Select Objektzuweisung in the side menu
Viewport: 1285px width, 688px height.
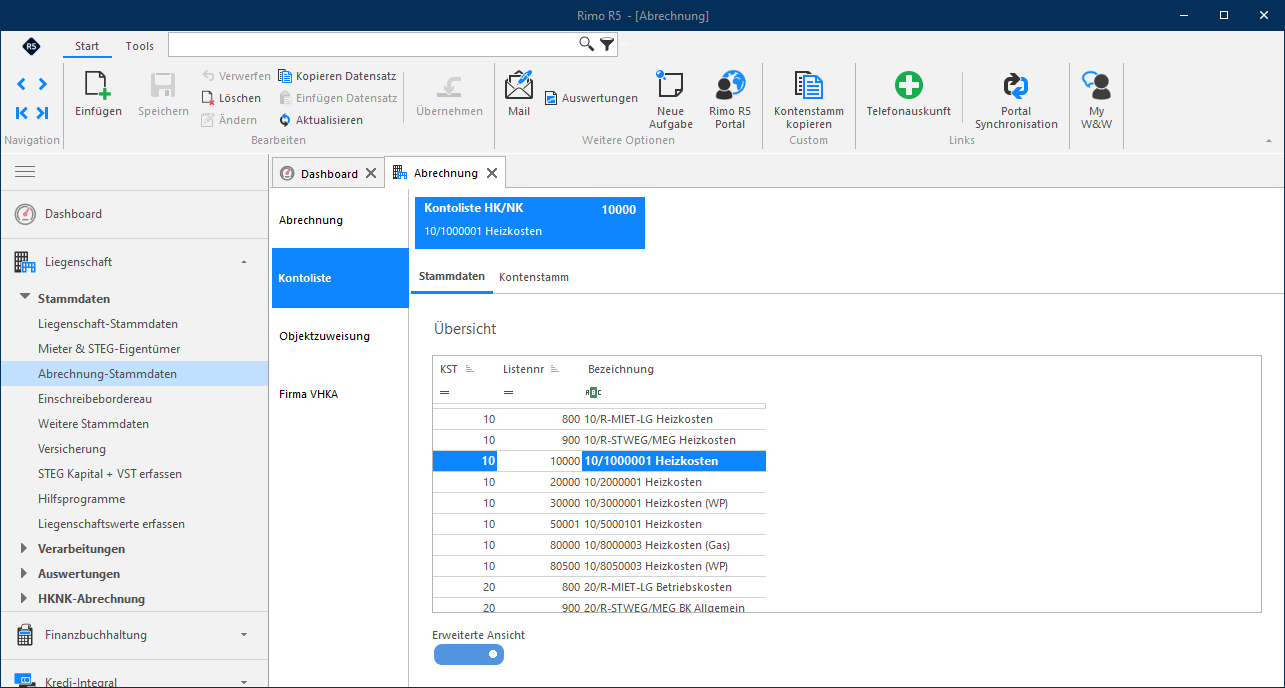pyautogui.click(x=340, y=336)
